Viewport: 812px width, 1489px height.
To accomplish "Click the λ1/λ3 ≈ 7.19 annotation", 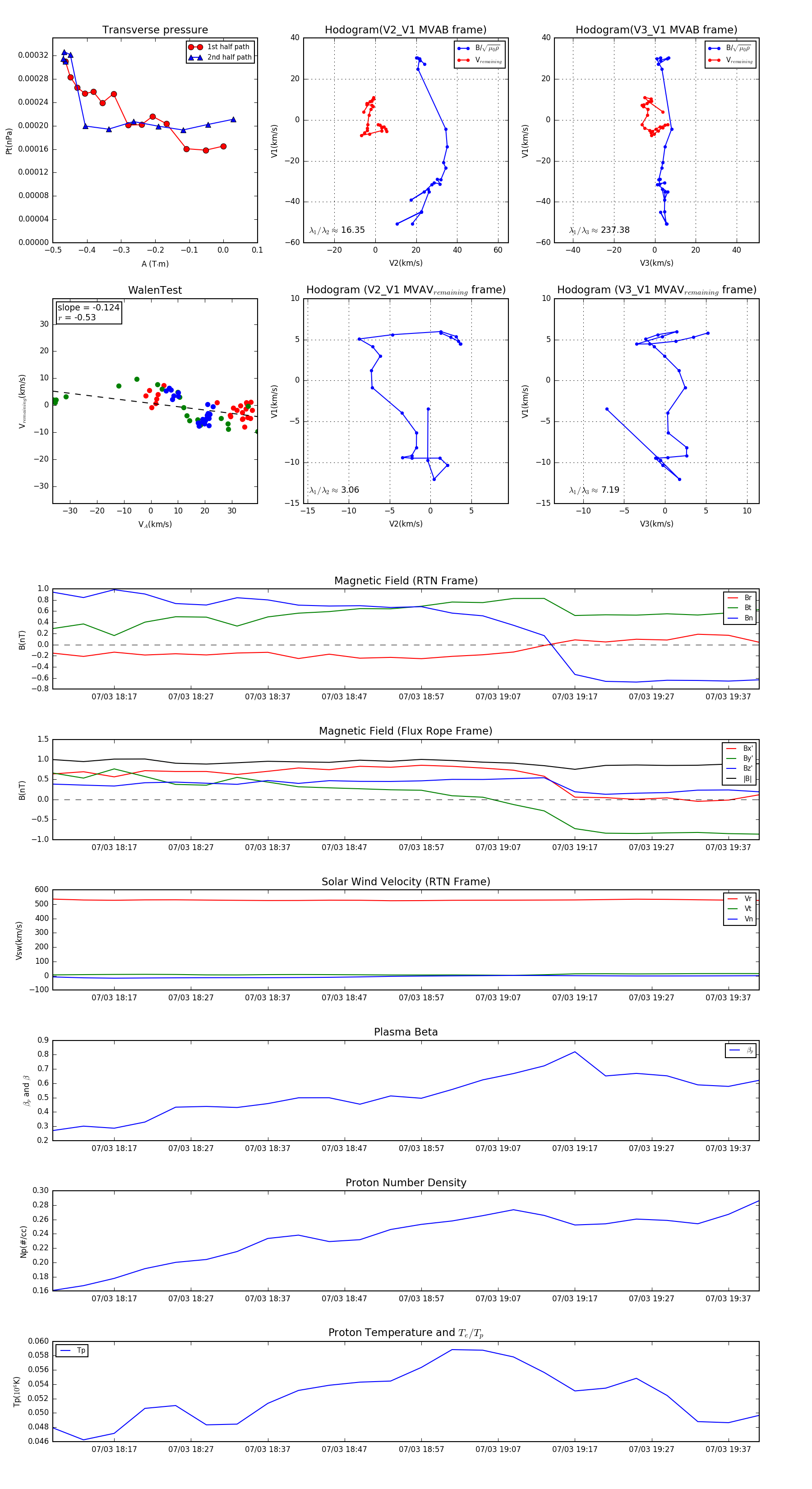I will (594, 490).
